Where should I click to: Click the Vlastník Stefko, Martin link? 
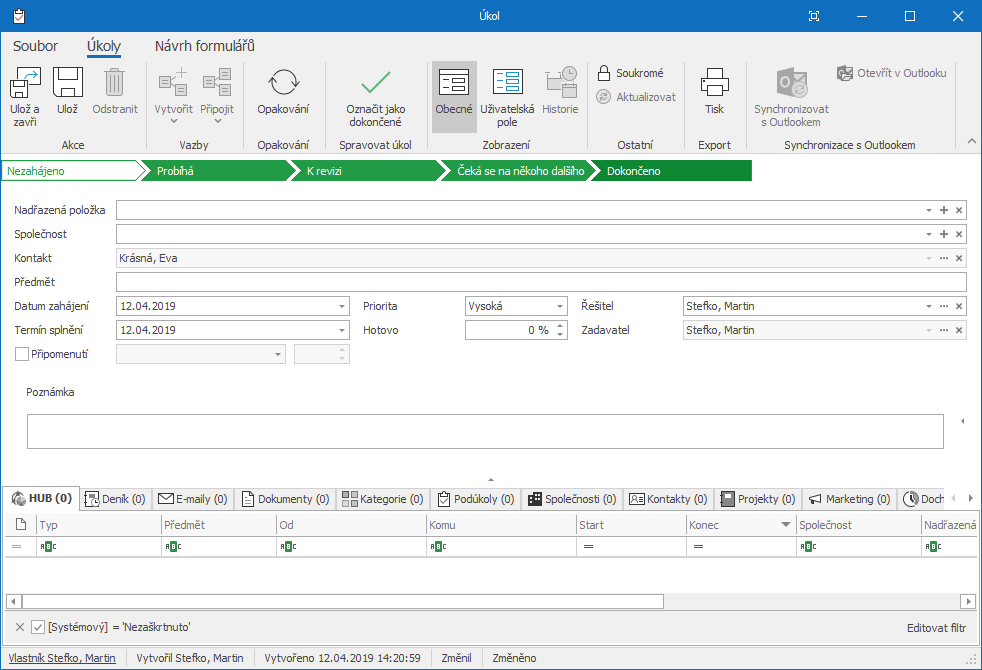pyautogui.click(x=61, y=658)
